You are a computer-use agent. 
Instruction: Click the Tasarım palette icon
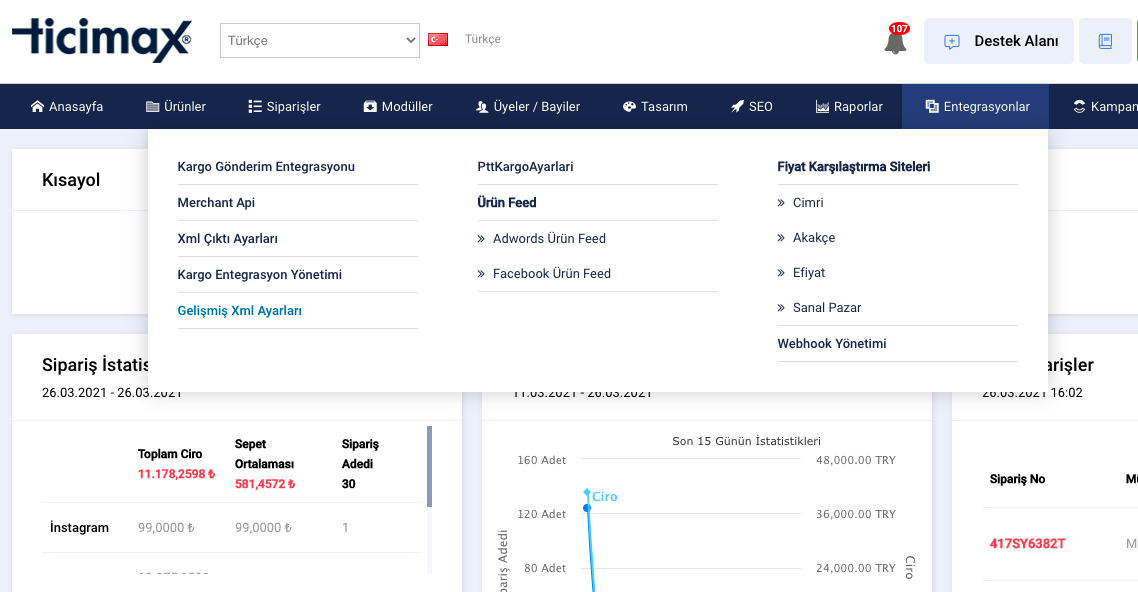(x=629, y=107)
